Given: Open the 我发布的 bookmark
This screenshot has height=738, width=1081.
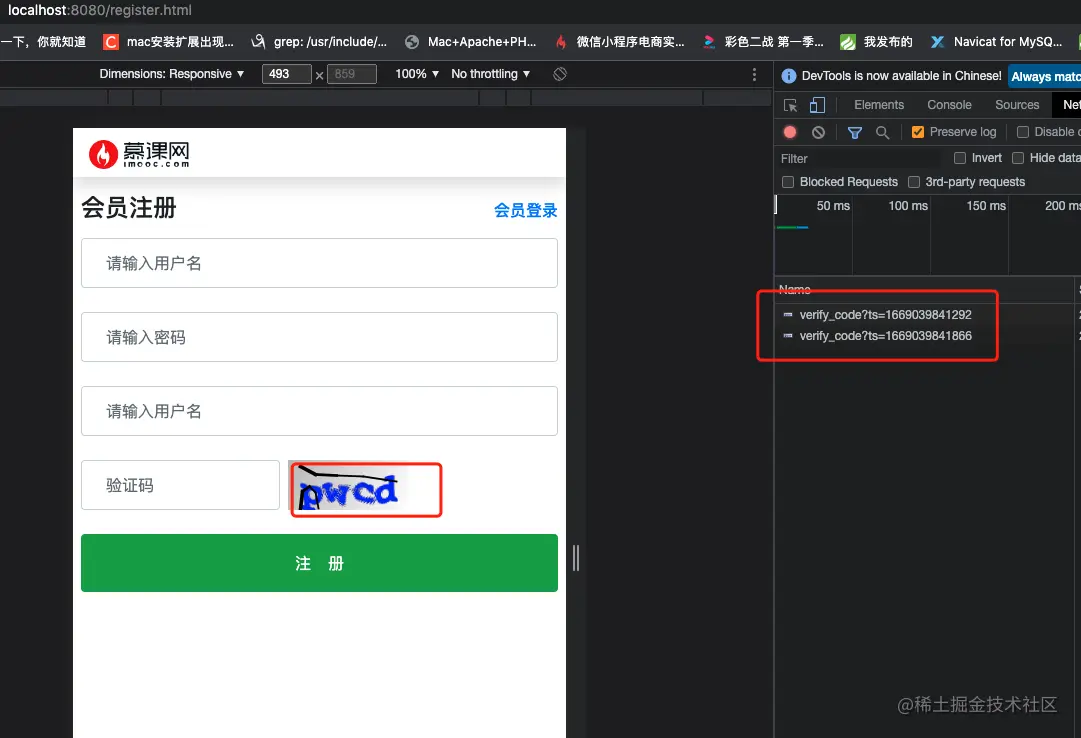Looking at the screenshot, I should click(x=876, y=42).
